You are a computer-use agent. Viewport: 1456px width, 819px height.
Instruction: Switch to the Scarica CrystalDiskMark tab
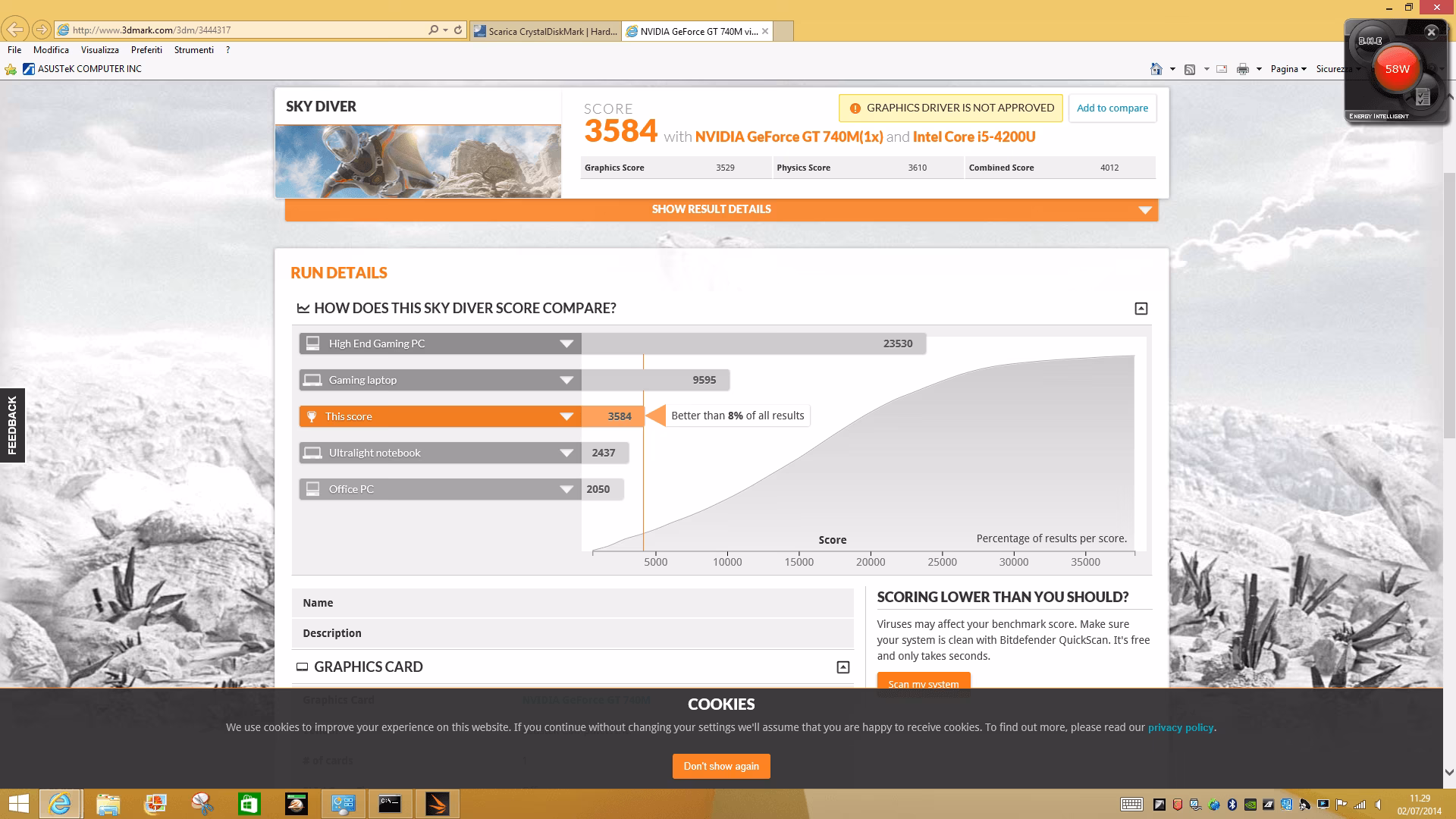click(545, 31)
